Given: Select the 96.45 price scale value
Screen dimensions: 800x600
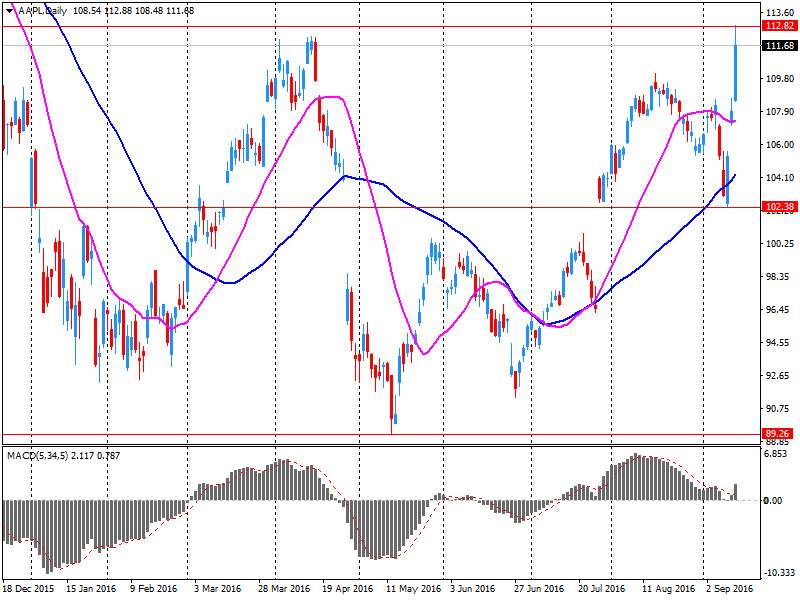Looking at the screenshot, I should click(780, 310).
